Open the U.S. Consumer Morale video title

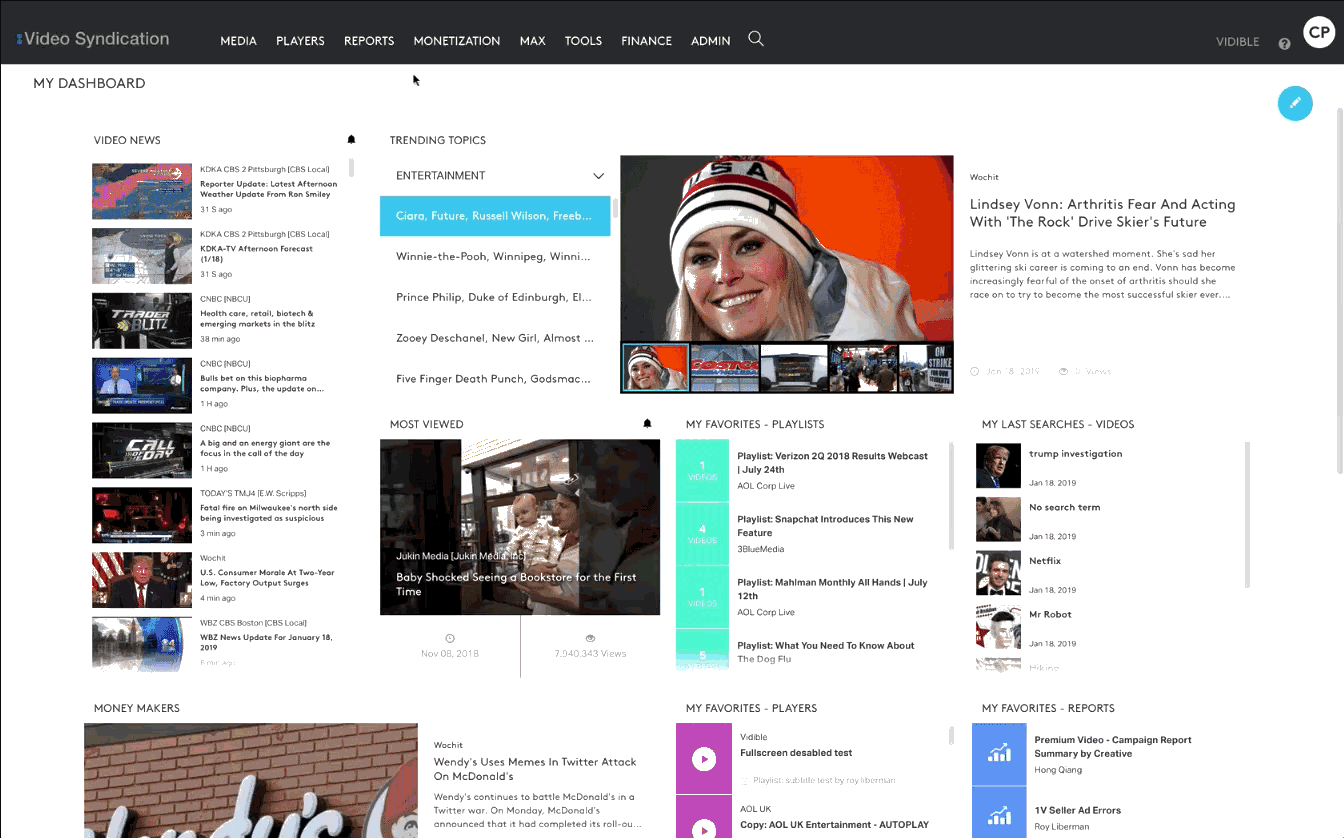(267, 578)
